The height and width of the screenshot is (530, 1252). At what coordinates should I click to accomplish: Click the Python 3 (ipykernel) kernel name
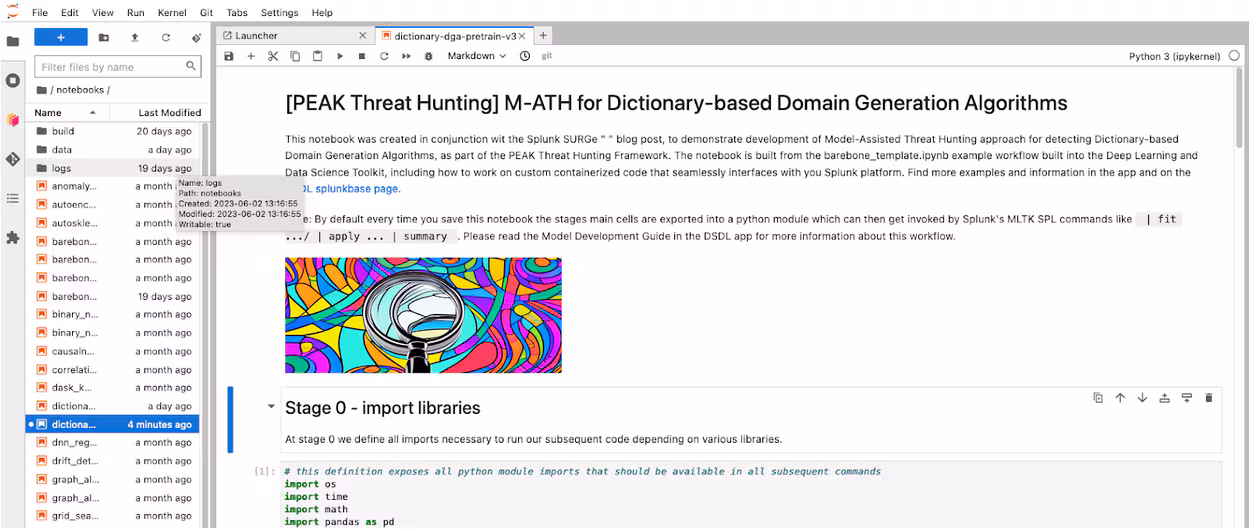[1173, 57]
